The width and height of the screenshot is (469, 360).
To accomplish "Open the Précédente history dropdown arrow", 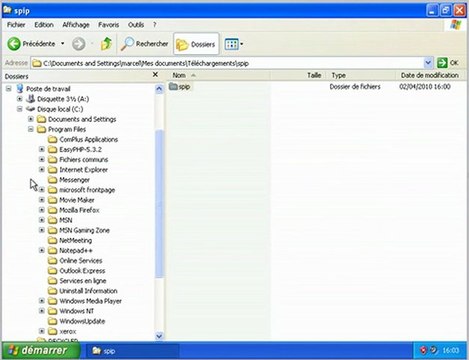I will click(62, 44).
